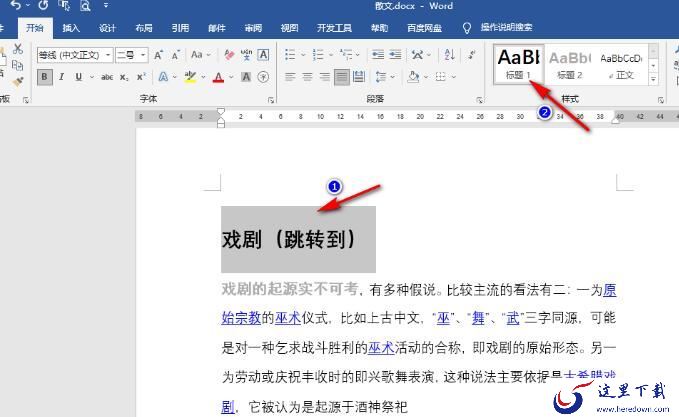Image resolution: width=679 pixels, height=417 pixels.
Task: Toggle Superscript x² formatting
Action: (141, 77)
